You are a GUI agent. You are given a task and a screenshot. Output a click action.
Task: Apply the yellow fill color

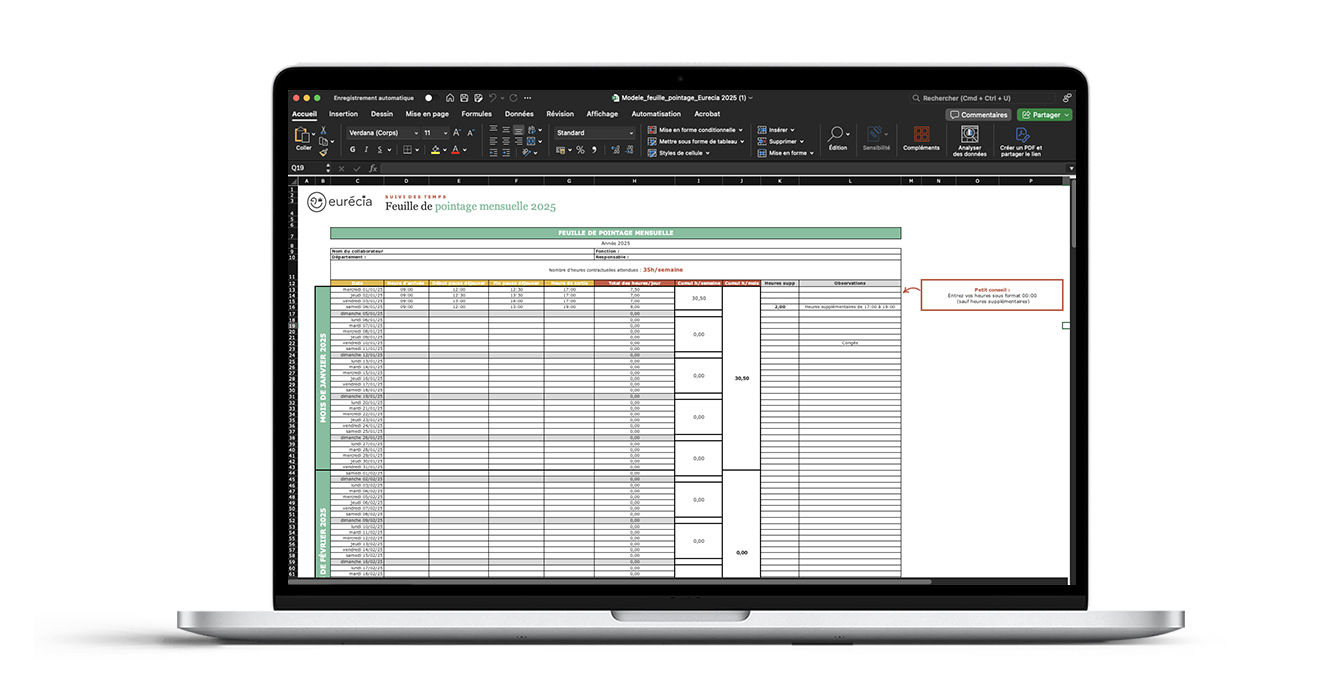click(435, 150)
